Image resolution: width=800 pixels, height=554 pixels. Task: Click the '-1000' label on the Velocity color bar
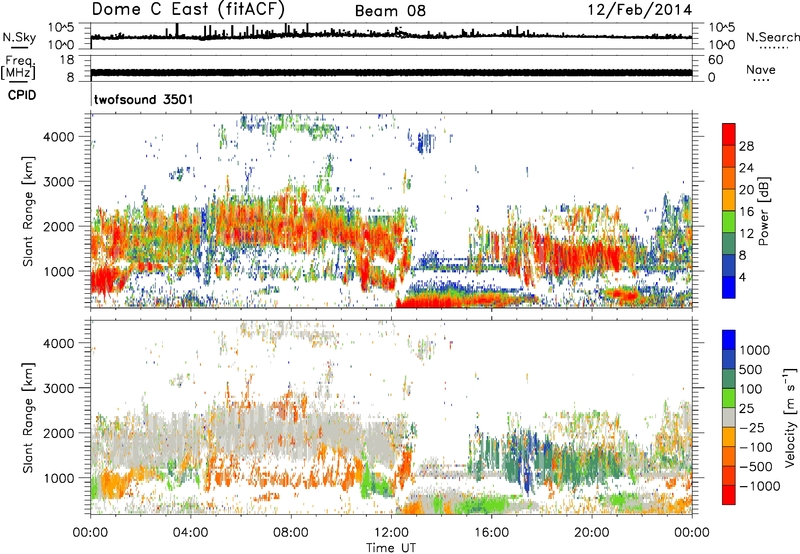760,486
